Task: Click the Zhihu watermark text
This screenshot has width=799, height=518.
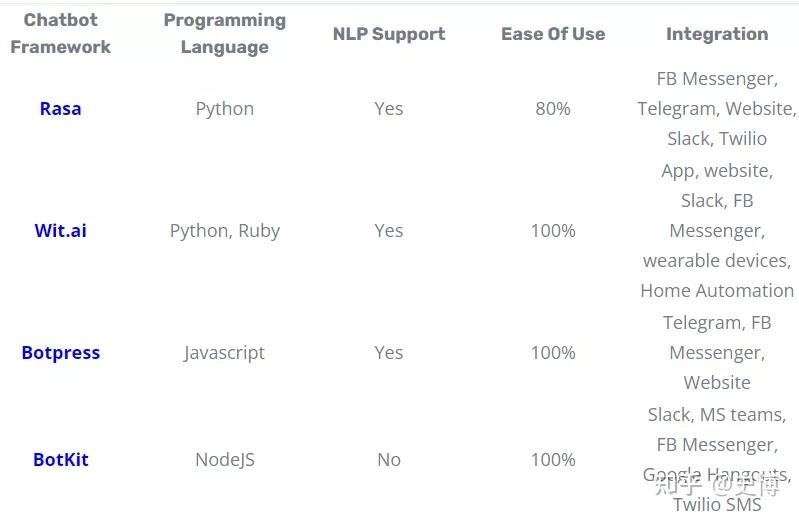Action: click(x=716, y=487)
